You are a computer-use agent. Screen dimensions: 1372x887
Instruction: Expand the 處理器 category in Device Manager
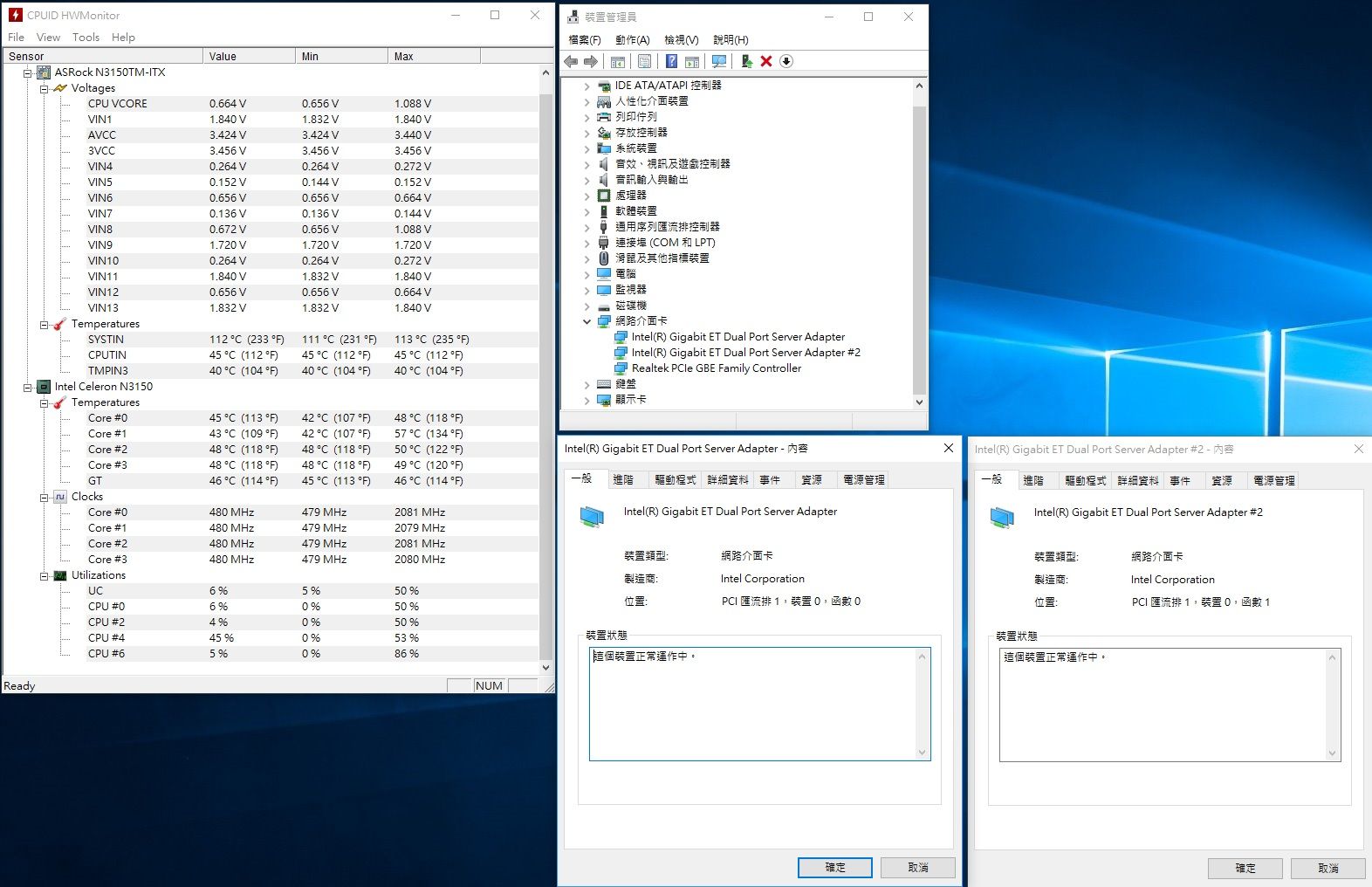pos(587,196)
